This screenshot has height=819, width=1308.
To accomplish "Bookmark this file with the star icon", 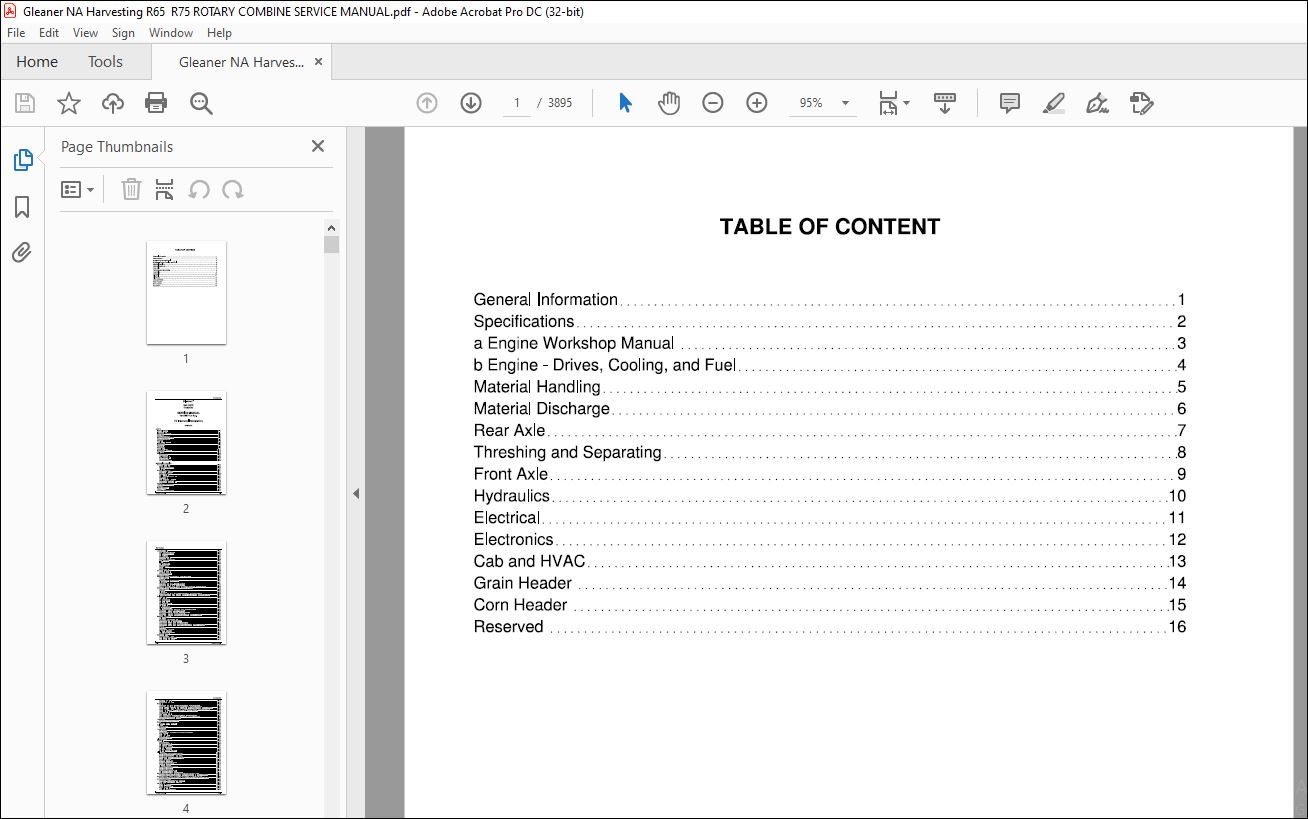I will [68, 103].
